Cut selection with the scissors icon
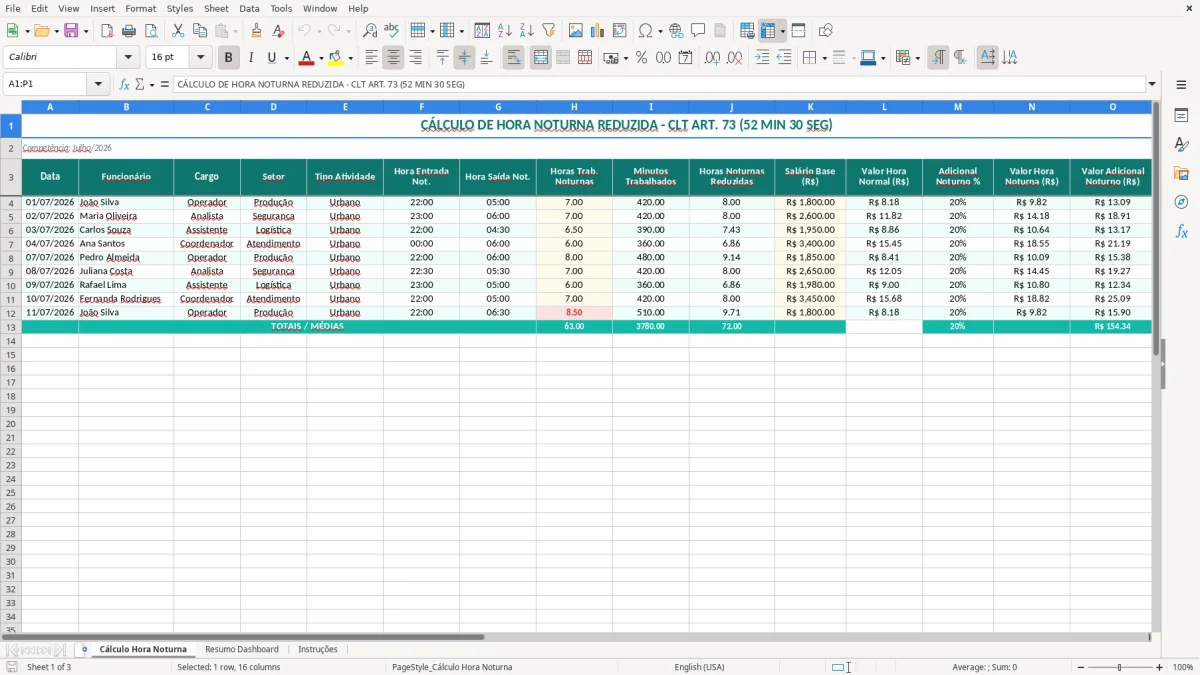The width and height of the screenshot is (1200, 675). 177,31
